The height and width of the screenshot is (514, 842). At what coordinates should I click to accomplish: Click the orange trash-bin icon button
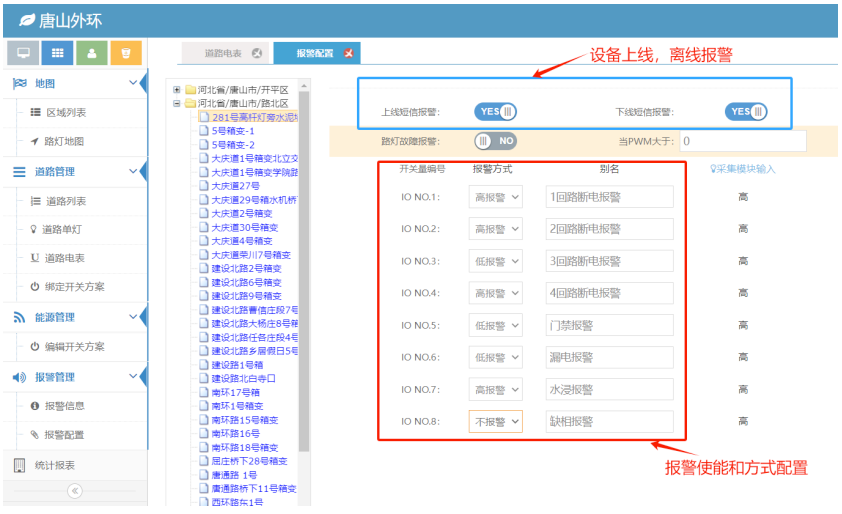[x=125, y=53]
